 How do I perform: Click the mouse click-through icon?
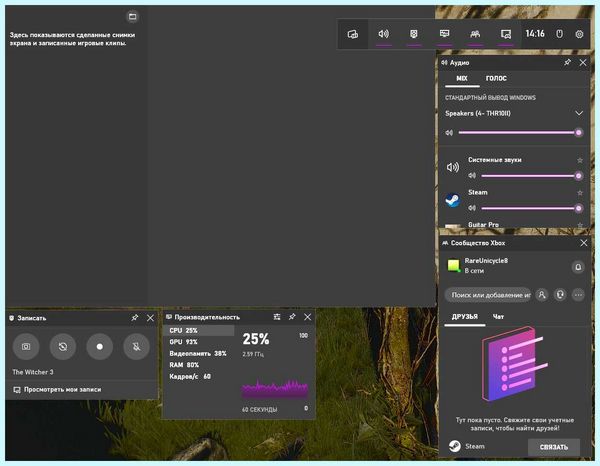559,34
